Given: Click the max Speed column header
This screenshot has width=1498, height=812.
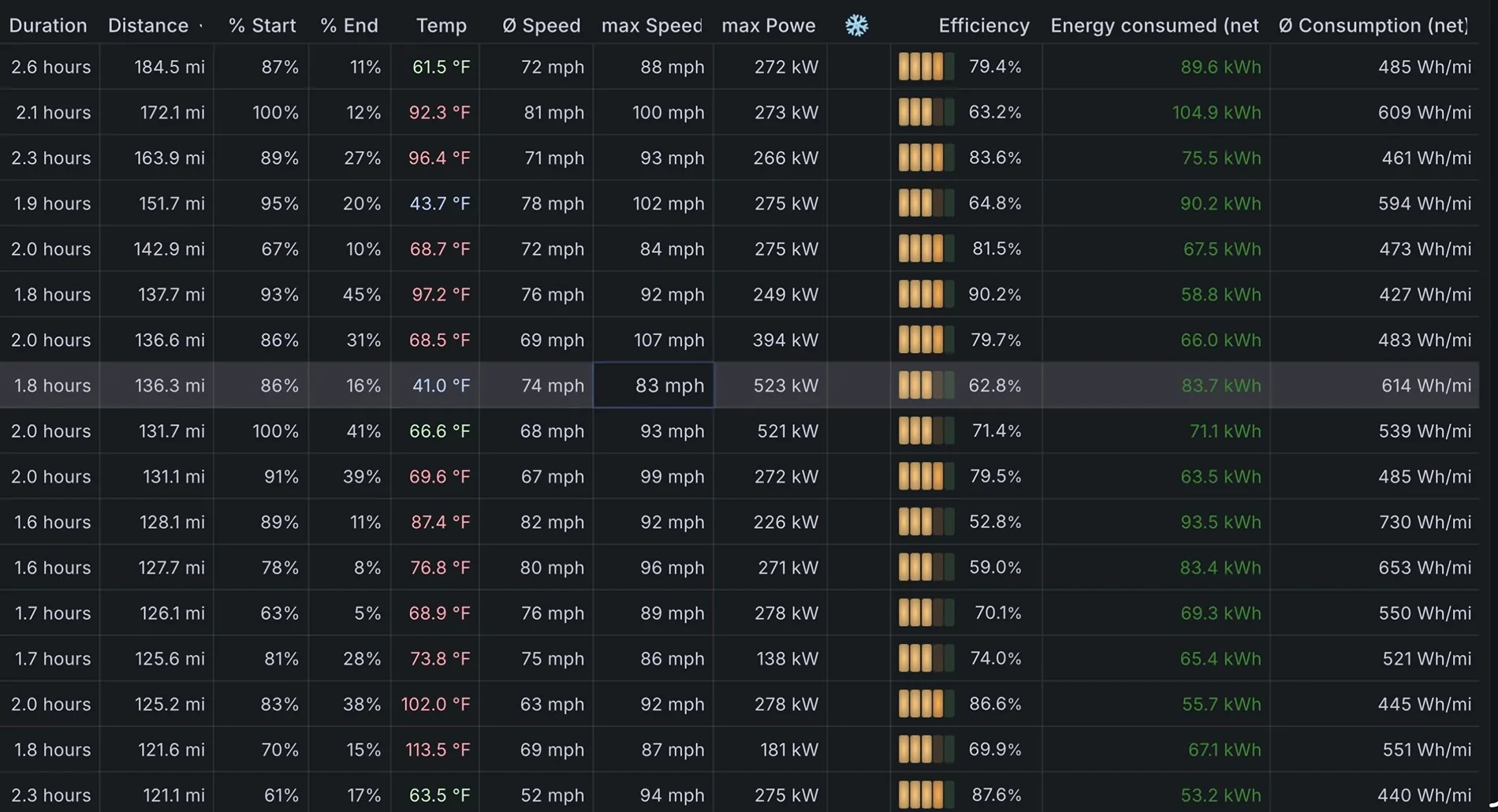Looking at the screenshot, I should tap(651, 25).
